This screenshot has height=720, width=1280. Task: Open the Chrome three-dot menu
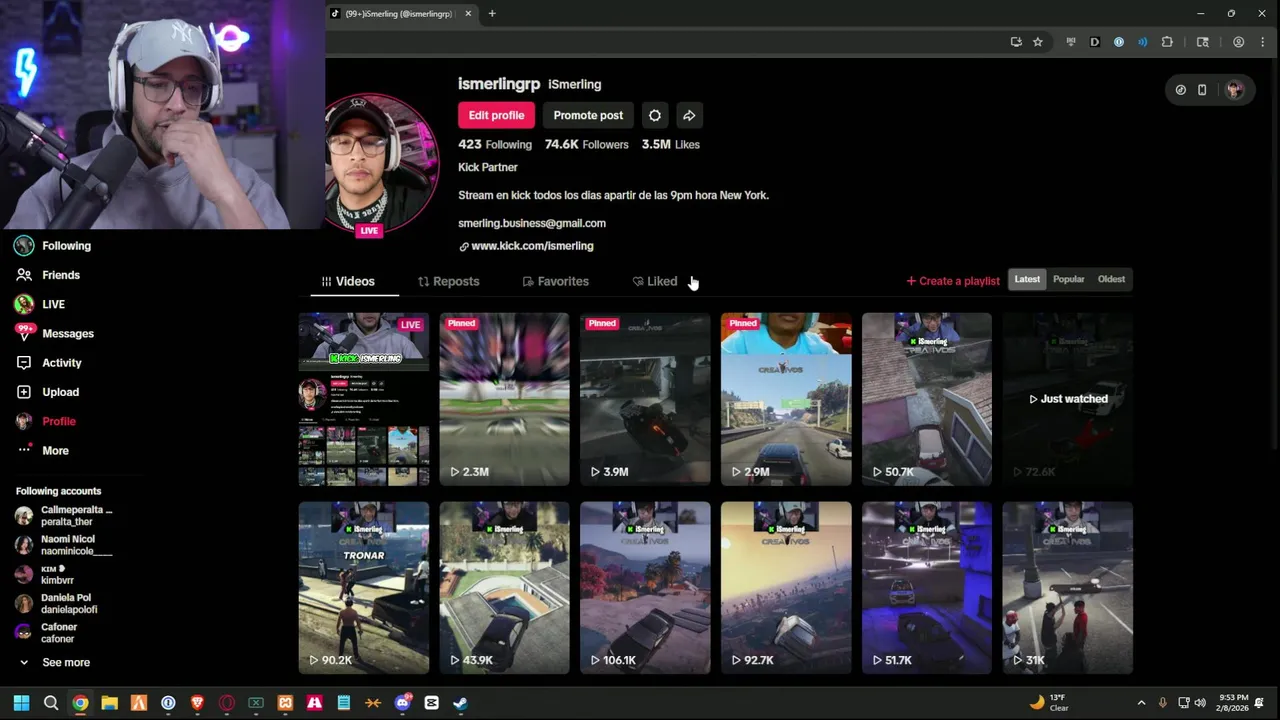pyautogui.click(x=1262, y=42)
